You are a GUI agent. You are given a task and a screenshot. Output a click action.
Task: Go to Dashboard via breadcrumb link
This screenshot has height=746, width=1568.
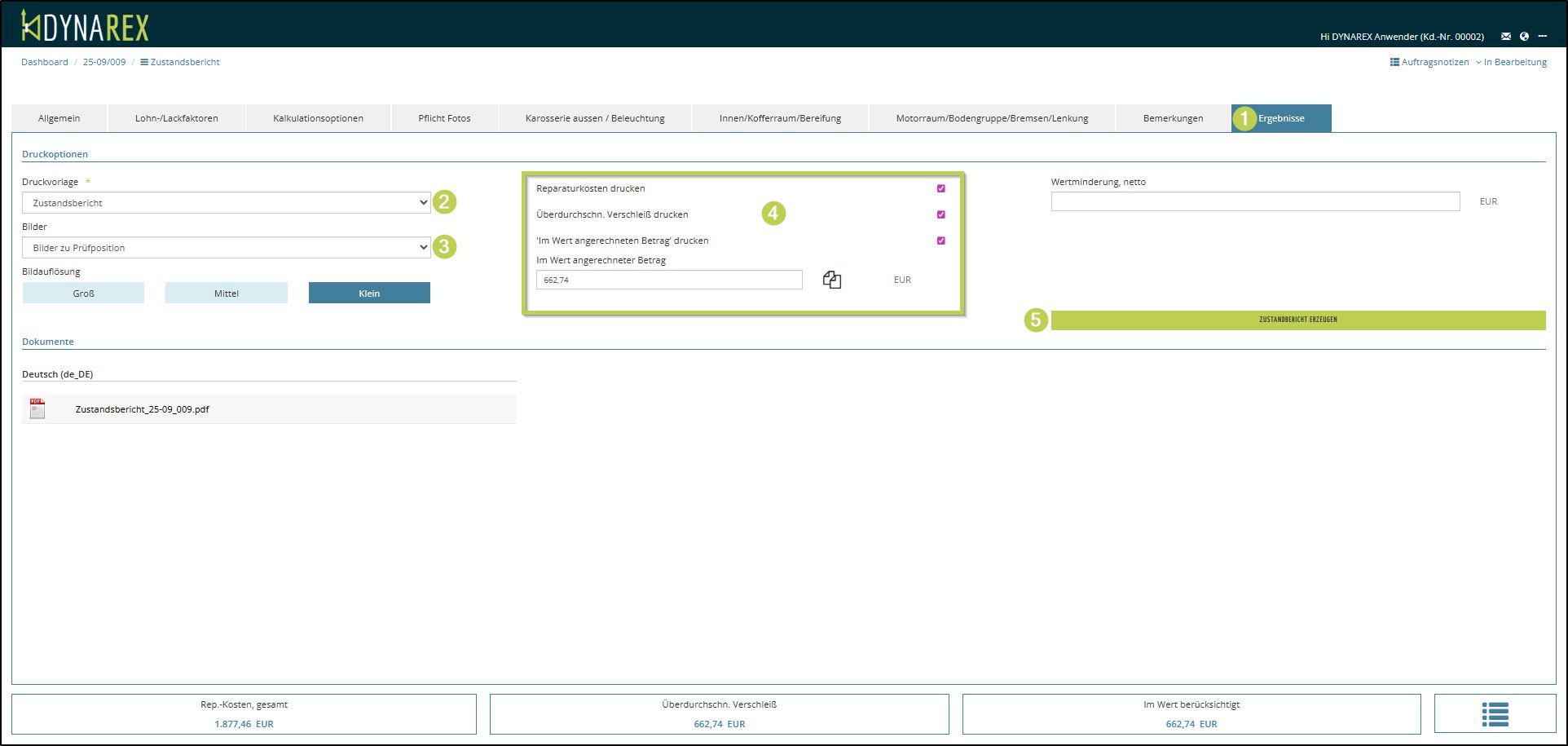coord(45,62)
